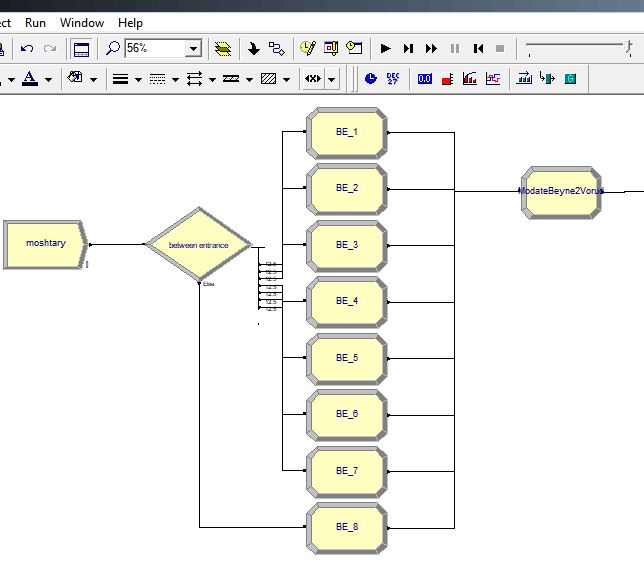Expand the arrow style dropdown arrow
644x566 pixels.
(212, 79)
